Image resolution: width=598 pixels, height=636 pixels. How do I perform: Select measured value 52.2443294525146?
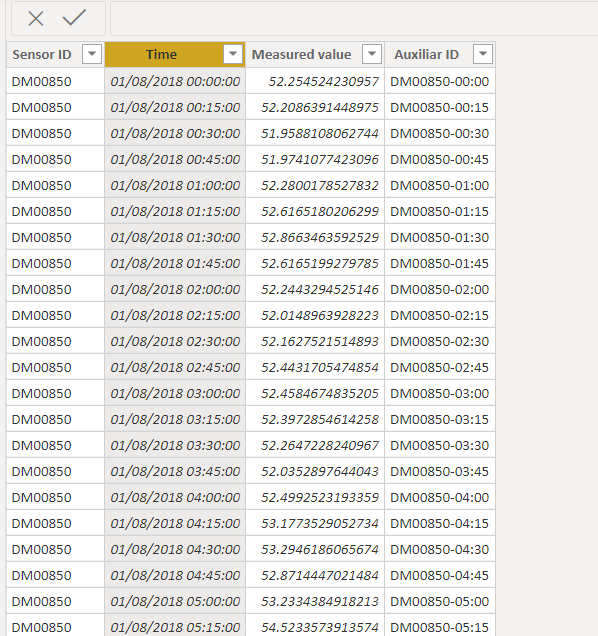click(x=315, y=289)
